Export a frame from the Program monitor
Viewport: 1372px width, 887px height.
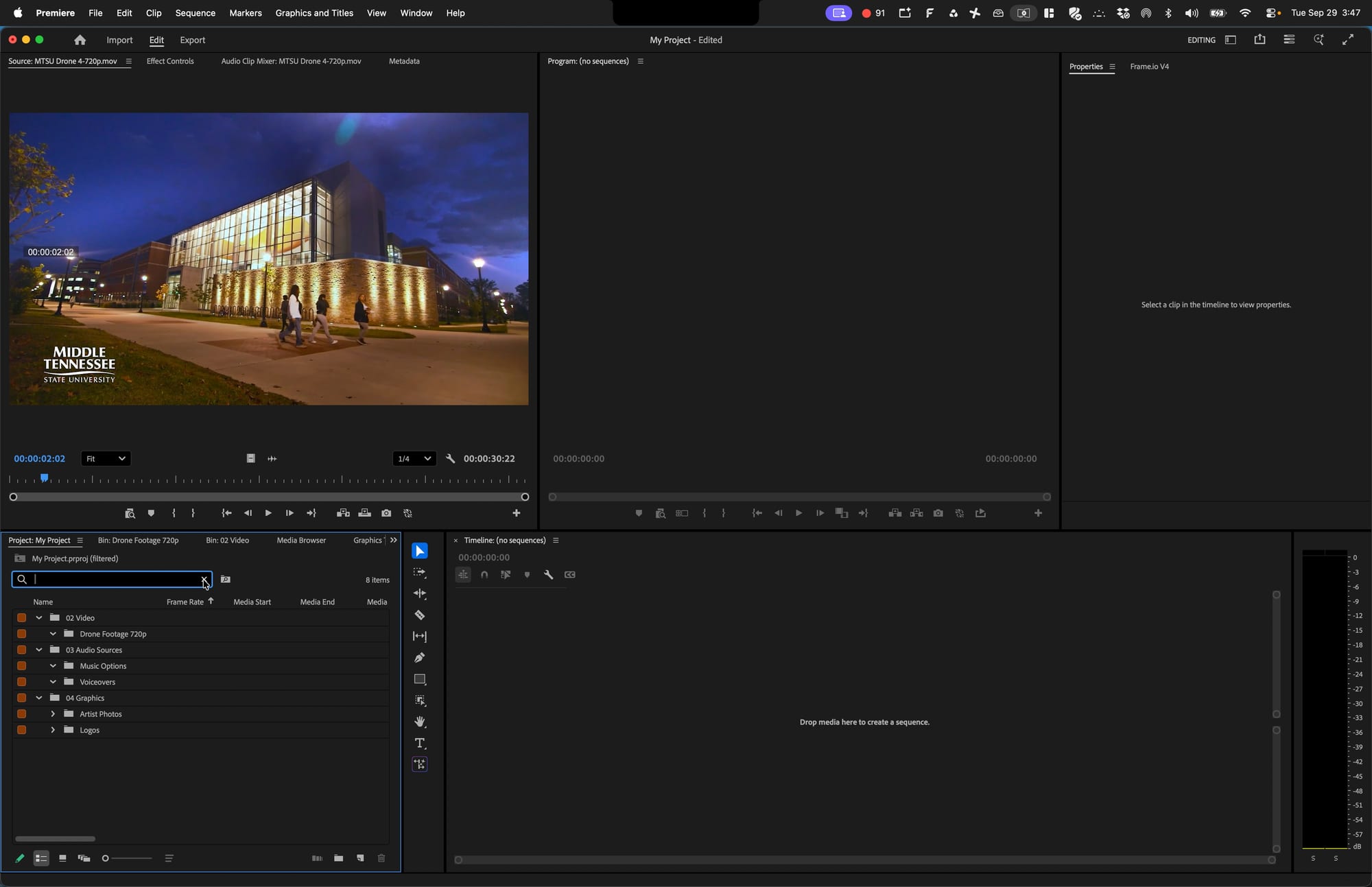click(938, 513)
